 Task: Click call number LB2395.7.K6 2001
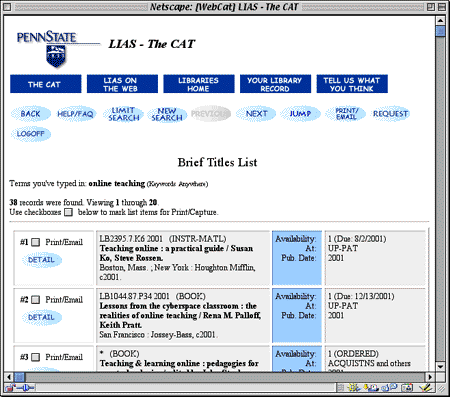pyautogui.click(x=131, y=239)
